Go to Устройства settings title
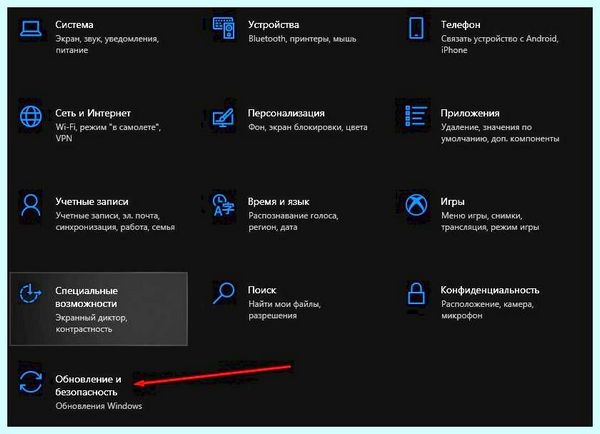The height and width of the screenshot is (434, 600). point(274,24)
